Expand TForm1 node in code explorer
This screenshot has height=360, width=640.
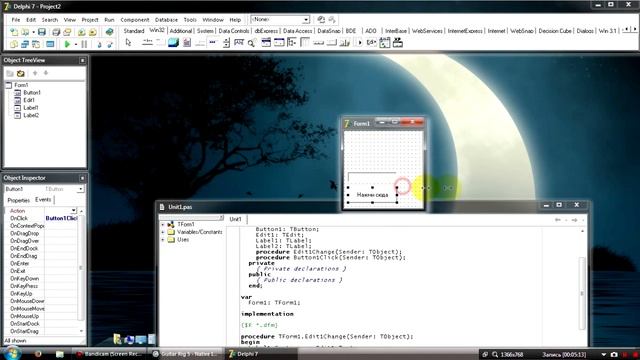[163, 224]
